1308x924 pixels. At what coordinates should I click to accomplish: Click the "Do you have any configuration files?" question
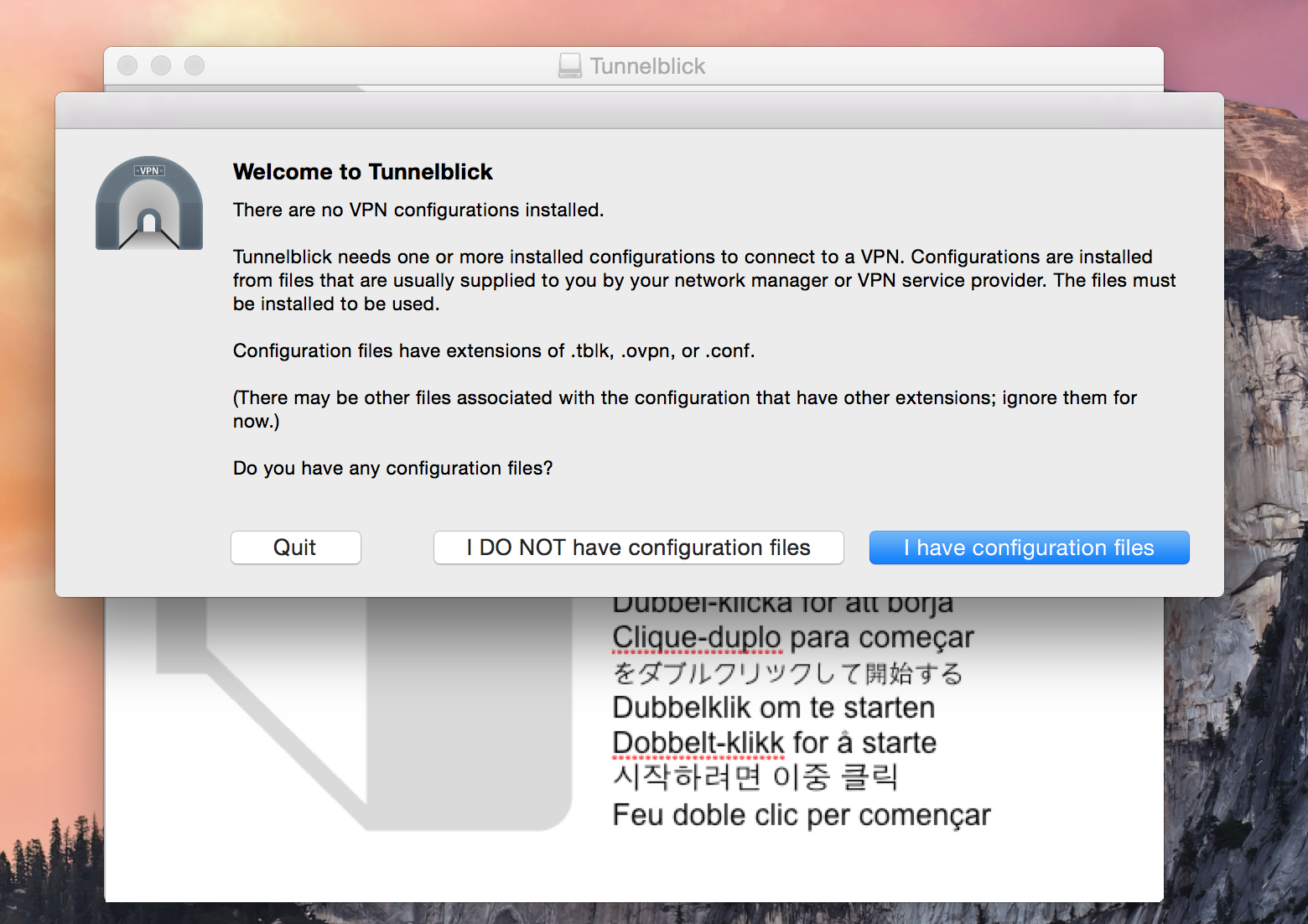click(x=392, y=468)
